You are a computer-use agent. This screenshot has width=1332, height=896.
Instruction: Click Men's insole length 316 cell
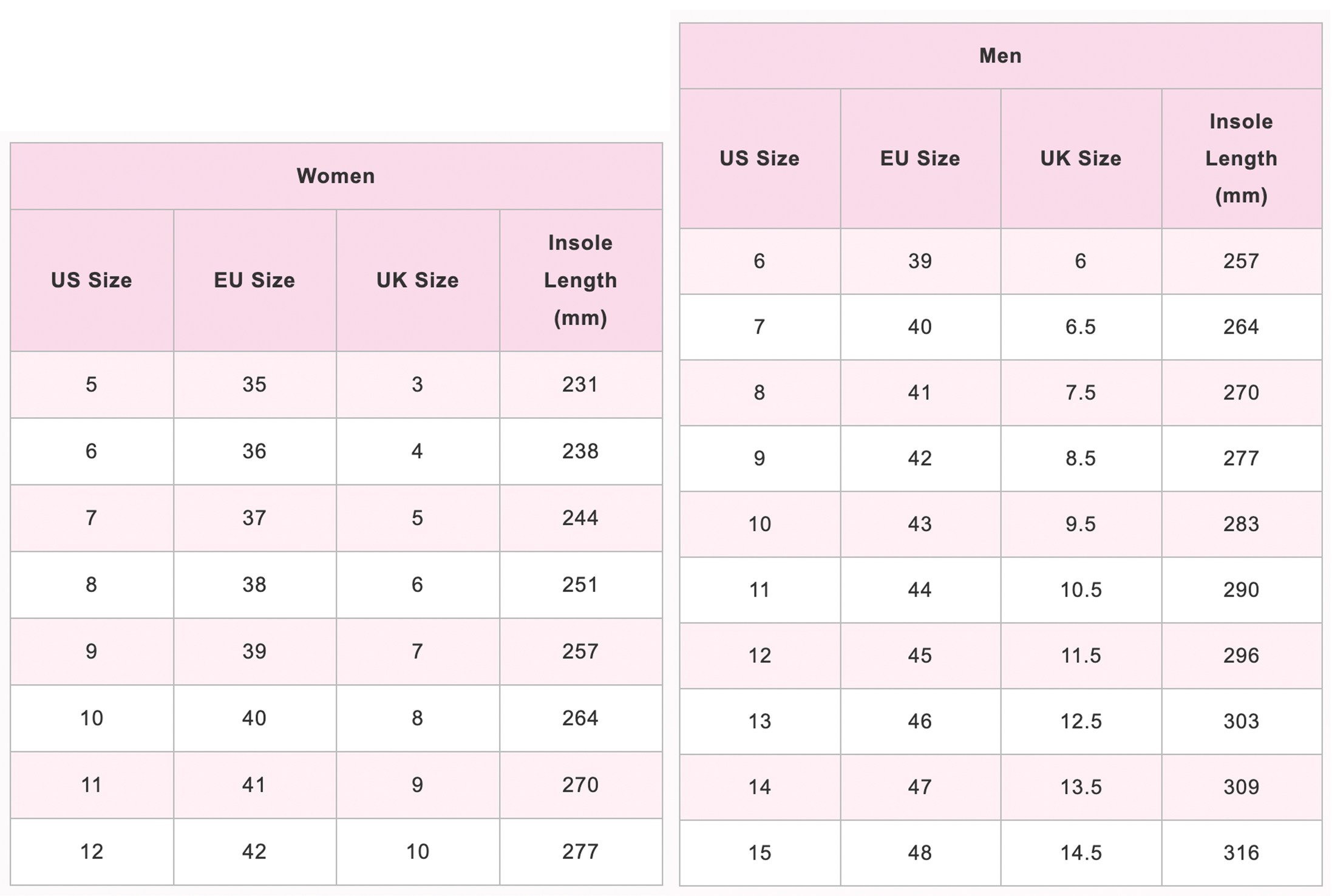pos(1242,853)
